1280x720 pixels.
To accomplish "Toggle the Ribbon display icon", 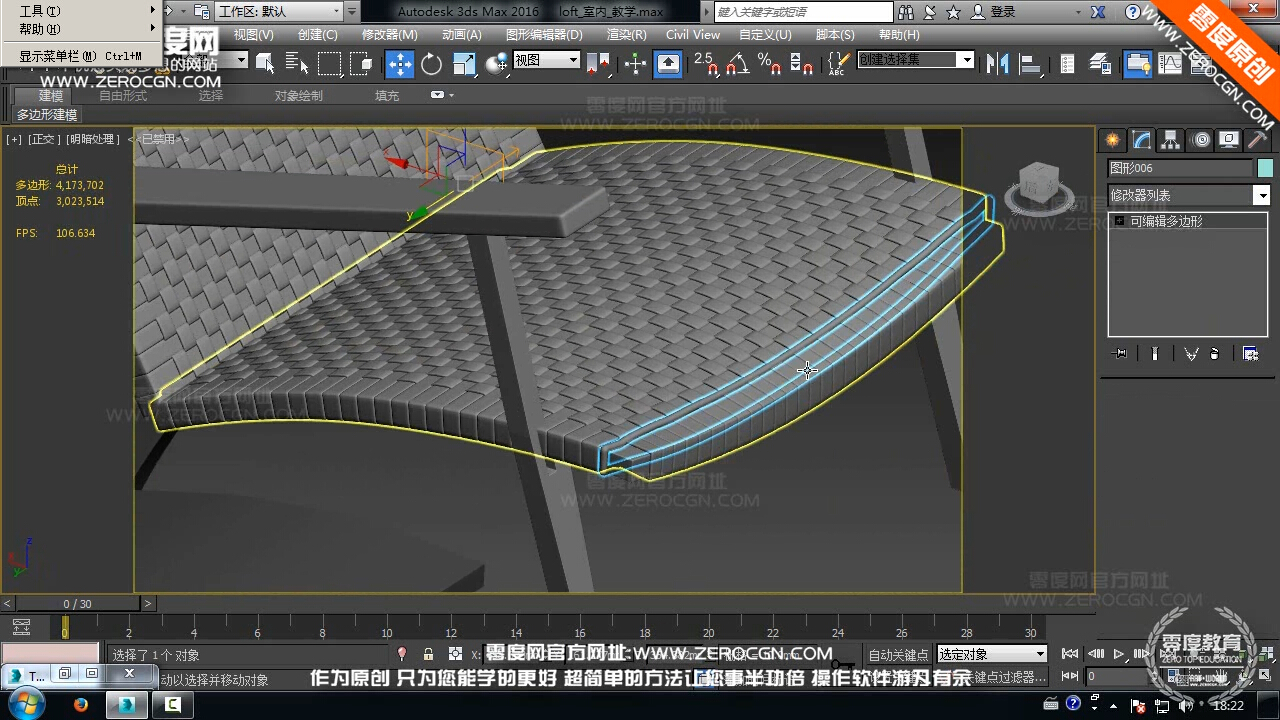I will click(x=1137, y=64).
